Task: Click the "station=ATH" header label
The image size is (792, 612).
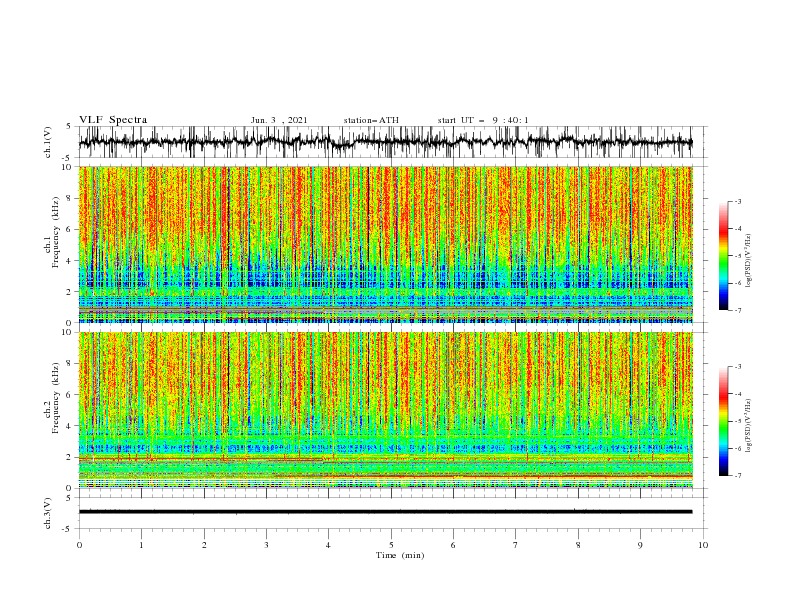Action: point(371,120)
